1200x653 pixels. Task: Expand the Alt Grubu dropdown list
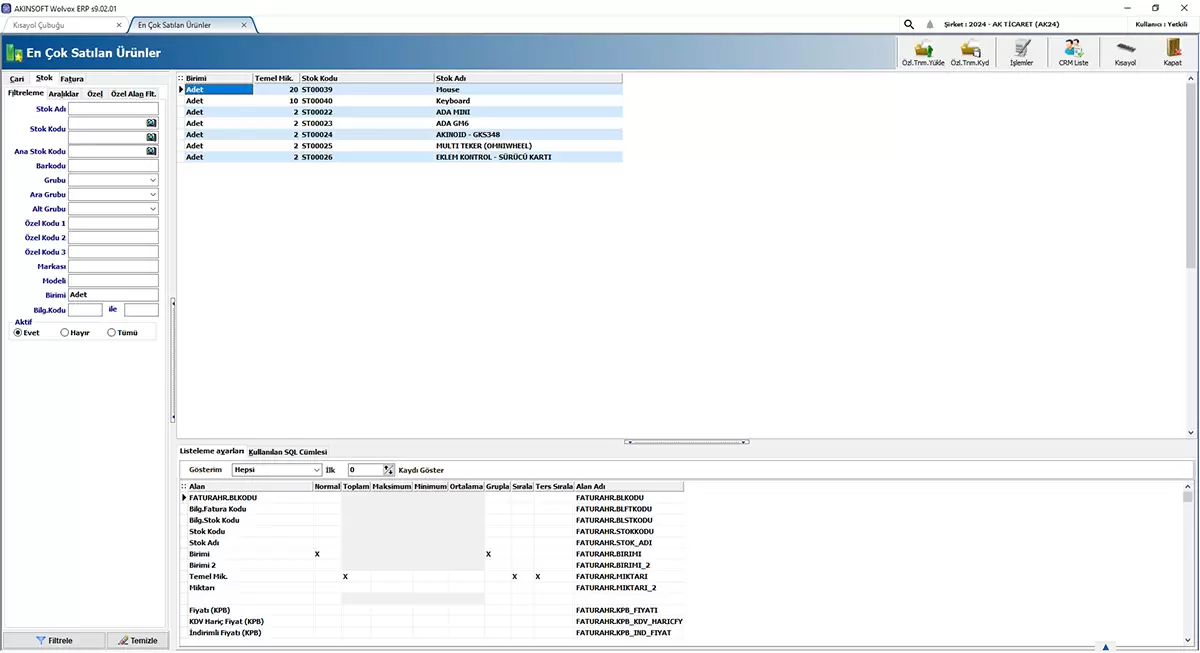[152, 208]
